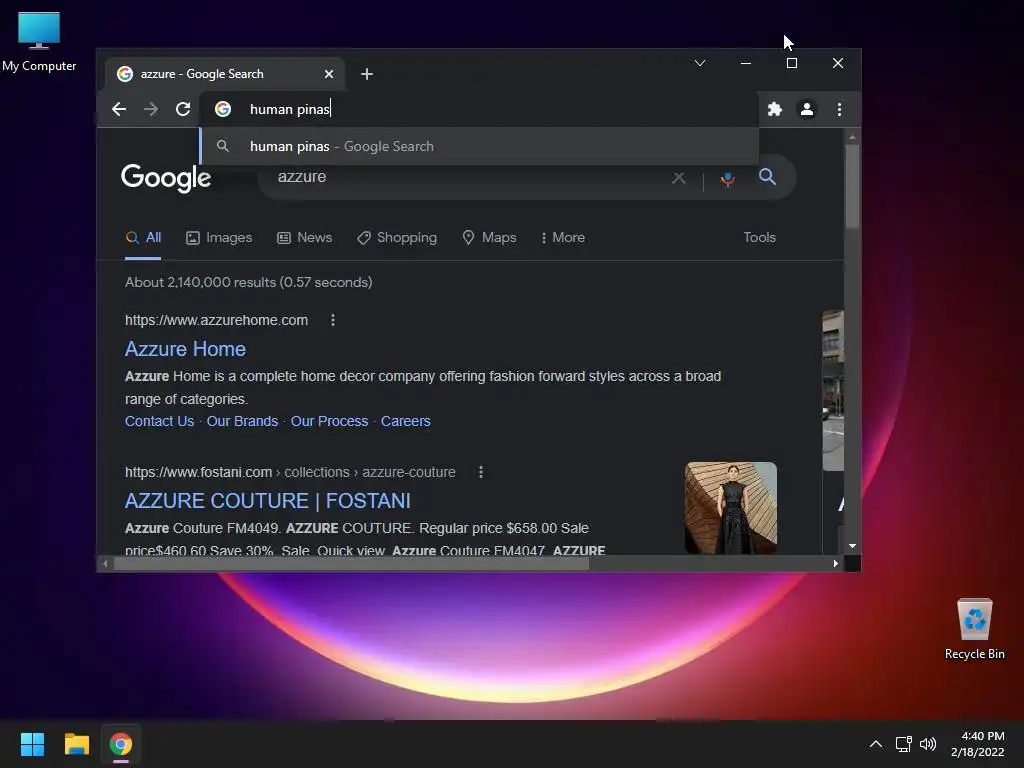The image size is (1024, 768).
Task: Open the Azzure Home result link
Action: 185,349
